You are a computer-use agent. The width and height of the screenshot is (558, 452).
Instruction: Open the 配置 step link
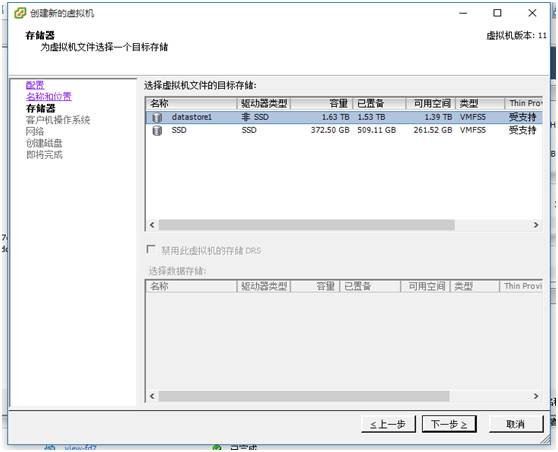[35, 85]
